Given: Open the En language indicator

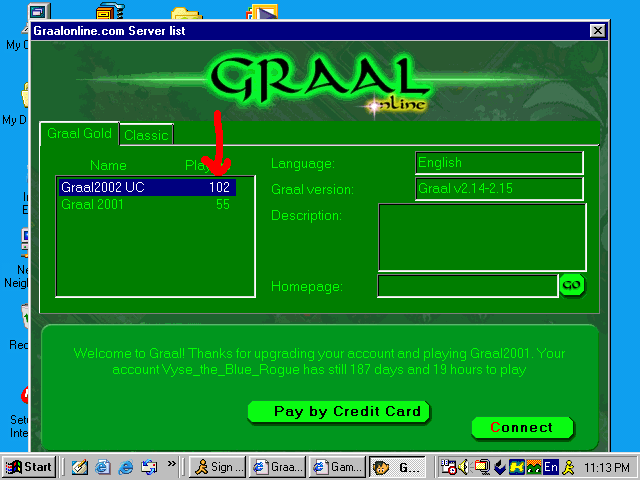Looking at the screenshot, I should 551,467.
